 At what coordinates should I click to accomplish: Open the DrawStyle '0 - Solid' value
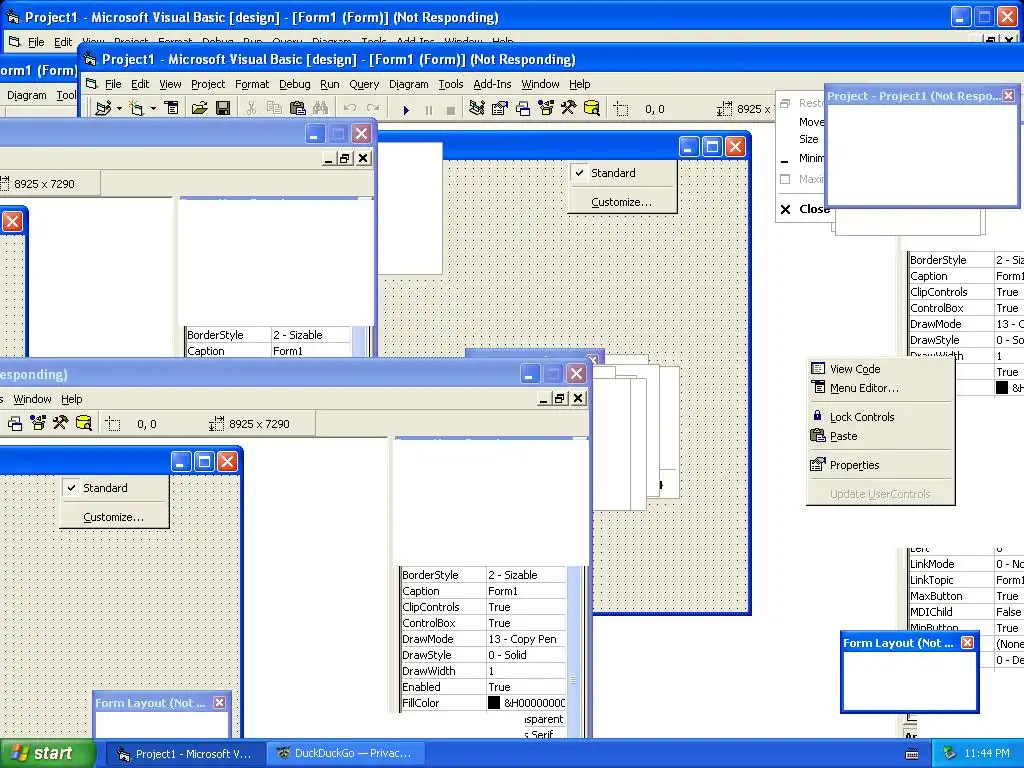pos(526,655)
